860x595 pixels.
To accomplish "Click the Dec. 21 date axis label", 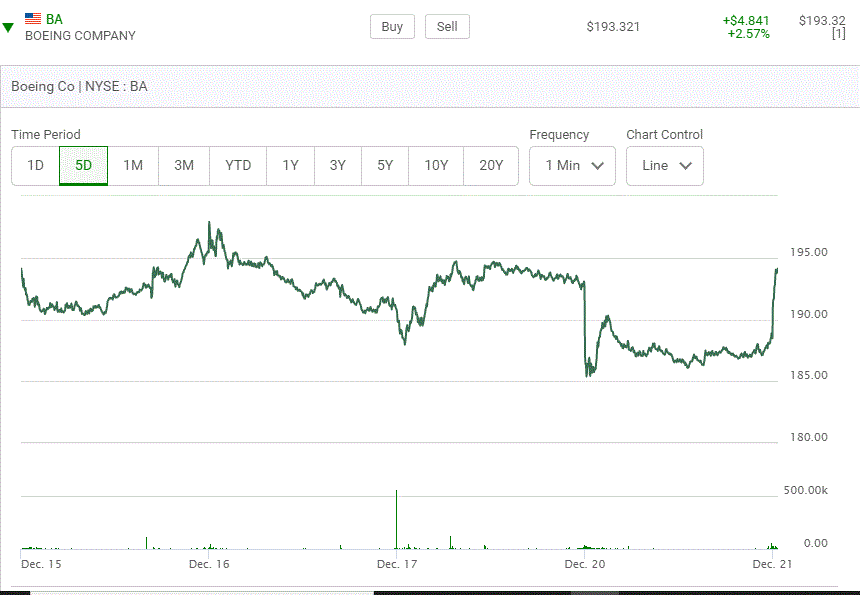I will pyautogui.click(x=772, y=564).
